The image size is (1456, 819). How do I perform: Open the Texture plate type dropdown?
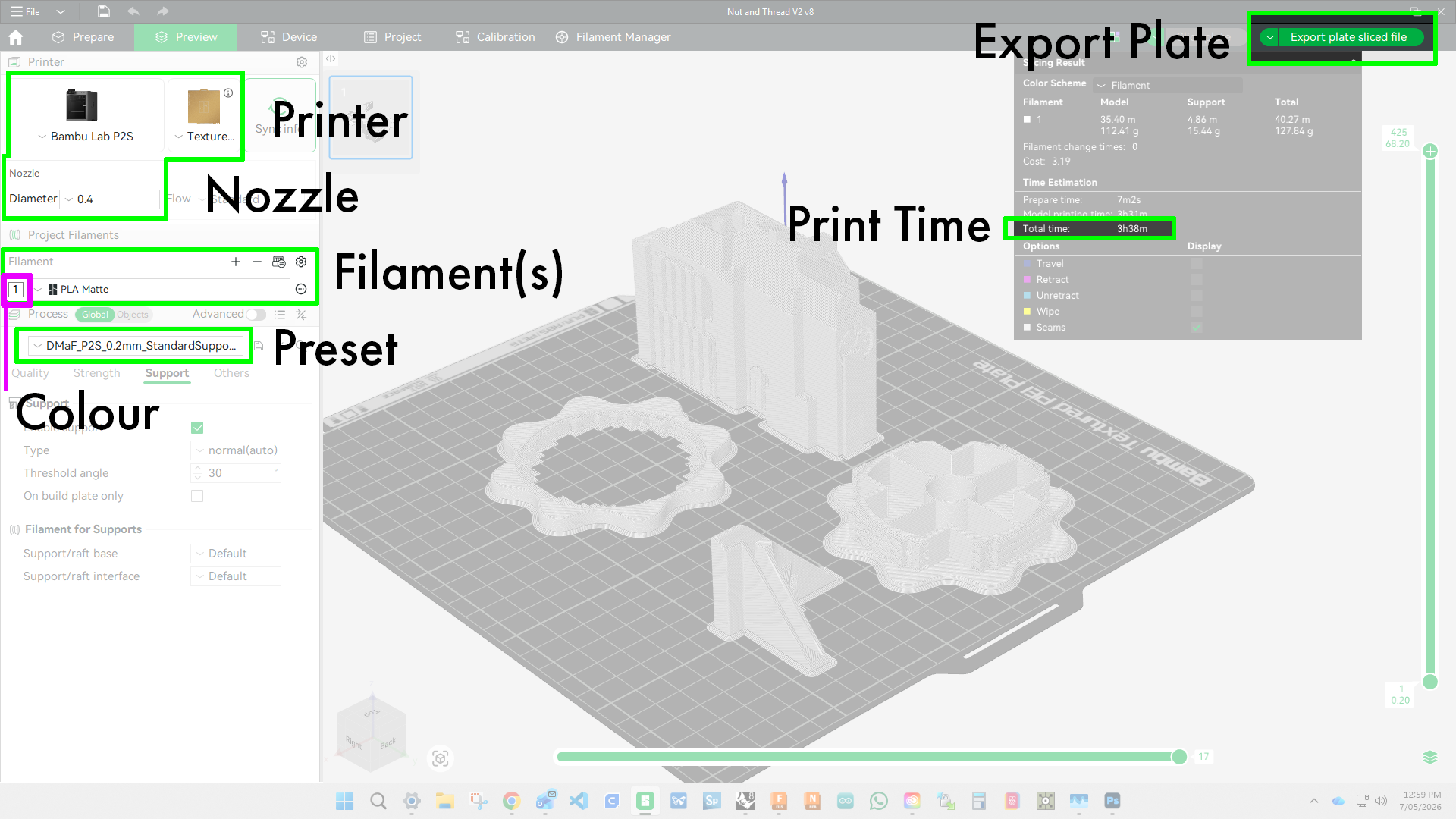205,136
